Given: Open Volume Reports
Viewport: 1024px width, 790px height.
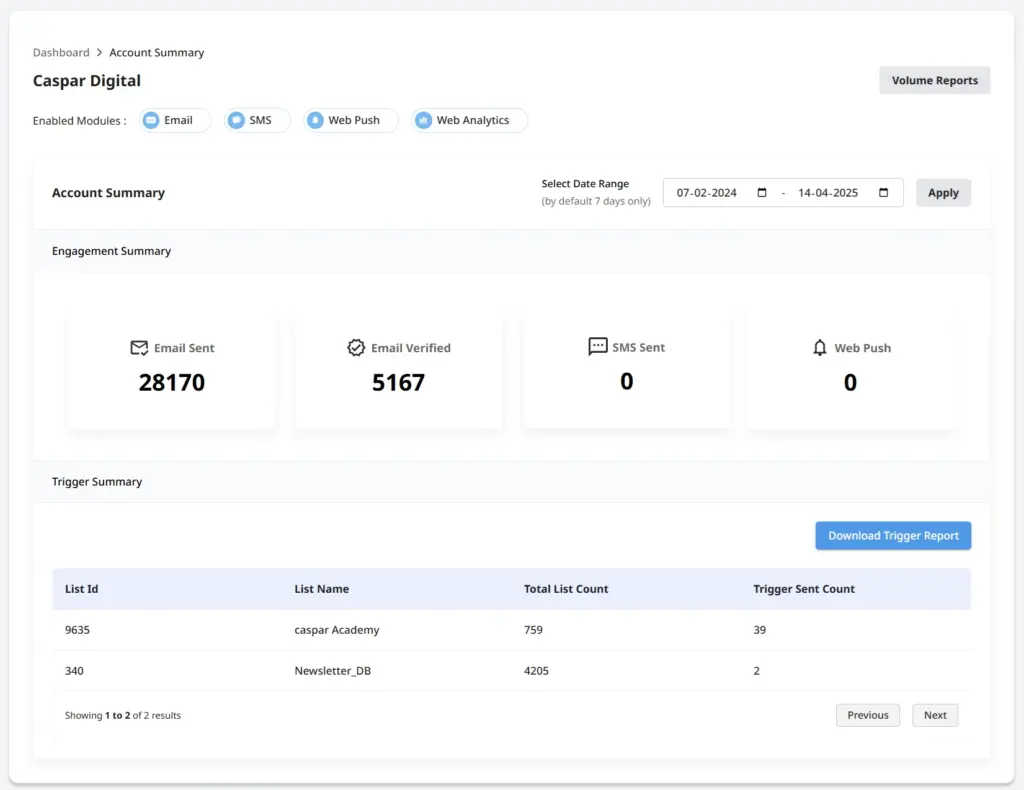Looking at the screenshot, I should click(x=935, y=80).
